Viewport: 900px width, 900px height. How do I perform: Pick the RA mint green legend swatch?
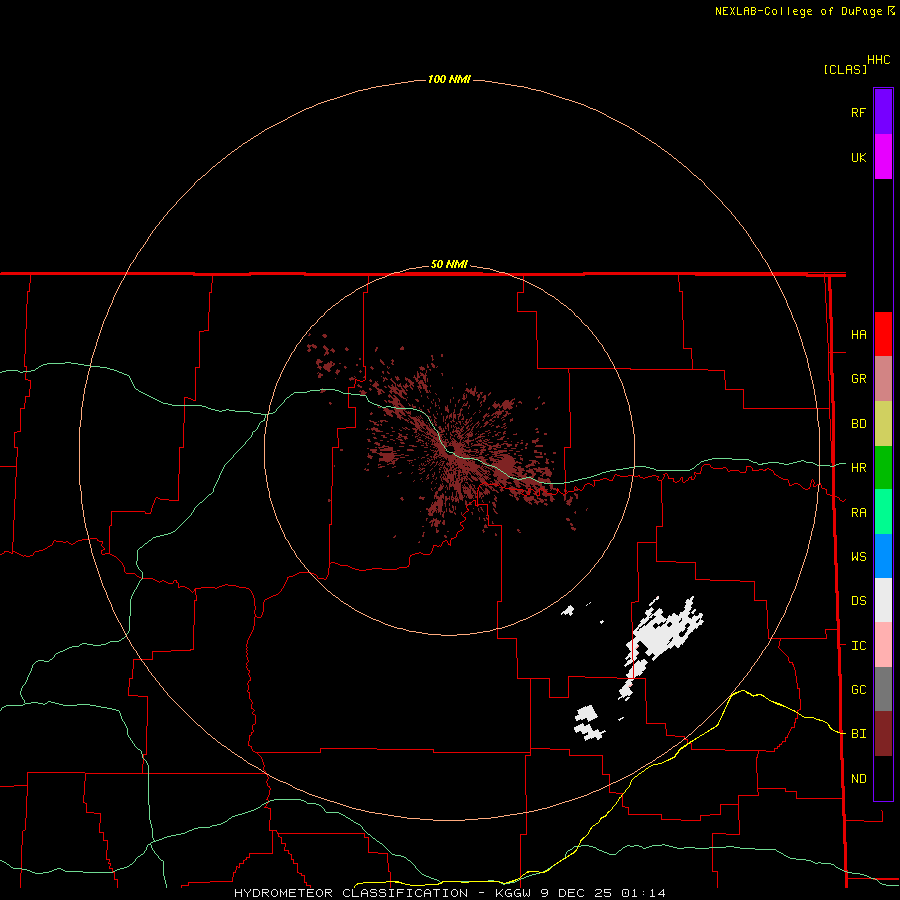(x=883, y=512)
